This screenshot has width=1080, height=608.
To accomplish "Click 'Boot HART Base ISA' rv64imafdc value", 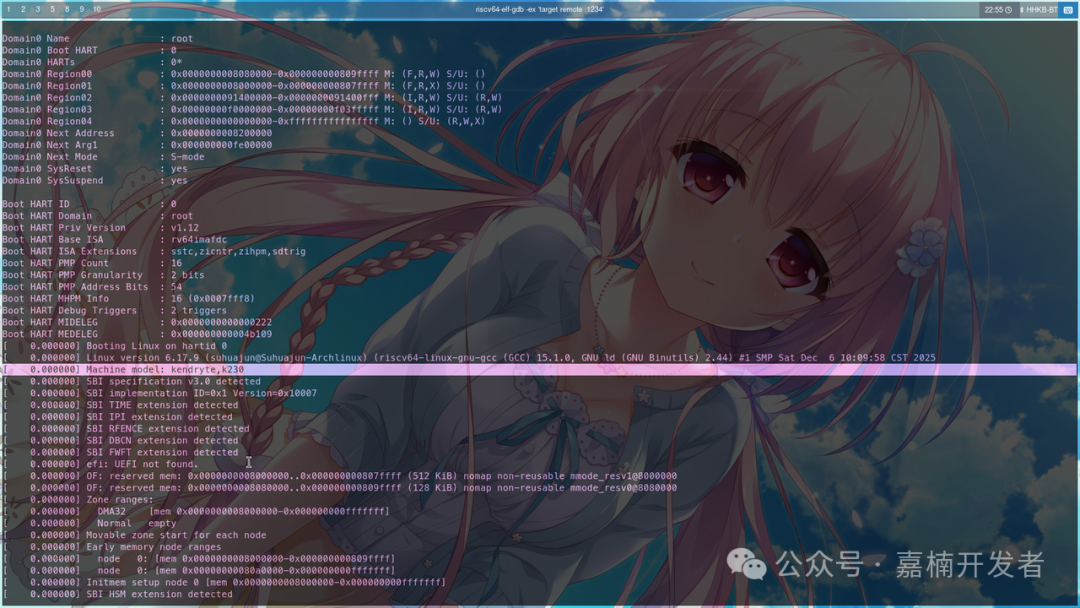I will pyautogui.click(x=198, y=240).
